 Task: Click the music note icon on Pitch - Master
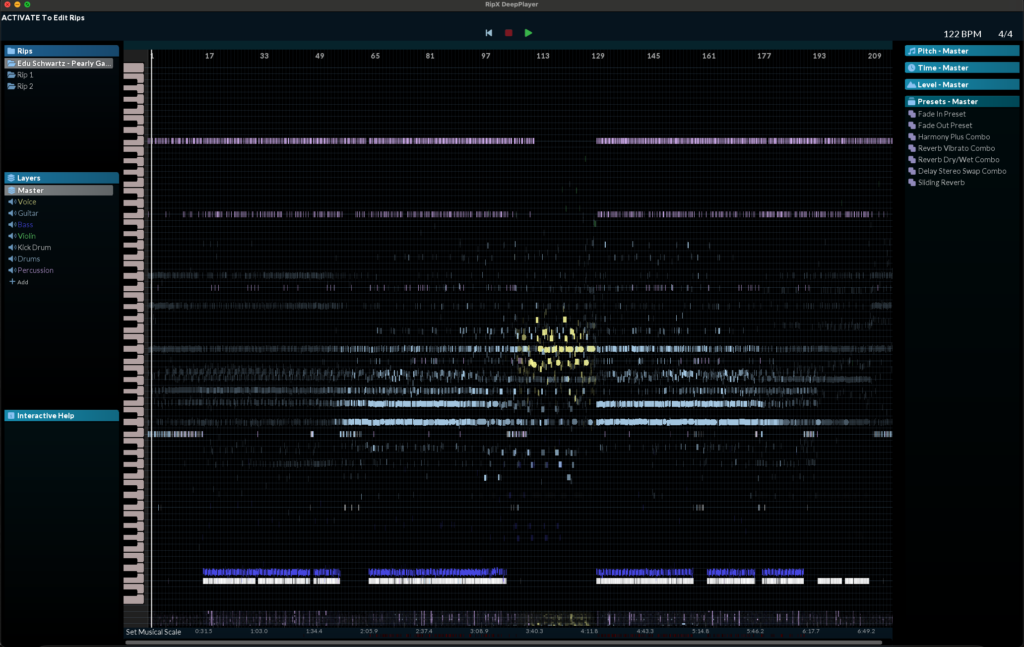pyautogui.click(x=912, y=51)
